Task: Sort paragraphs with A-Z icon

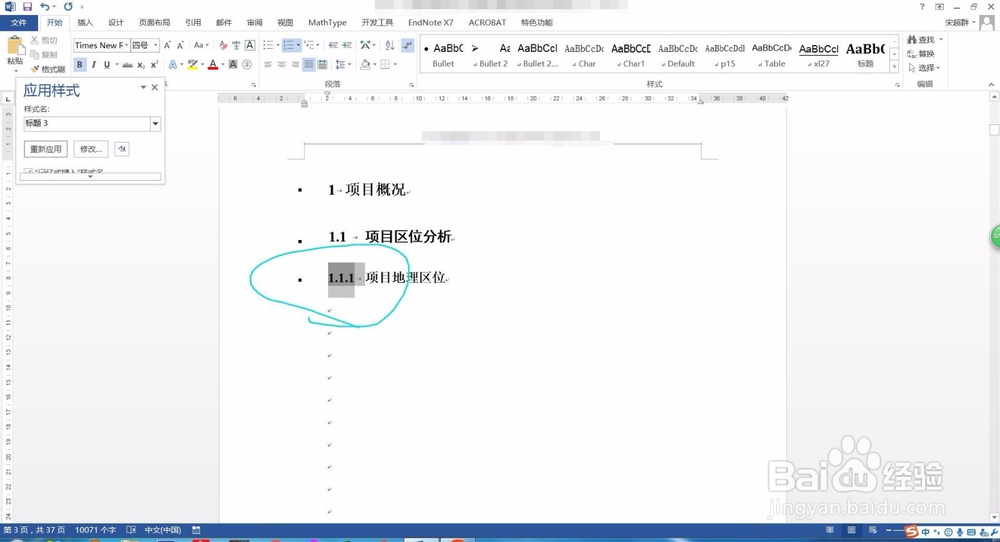Action: [x=390, y=45]
